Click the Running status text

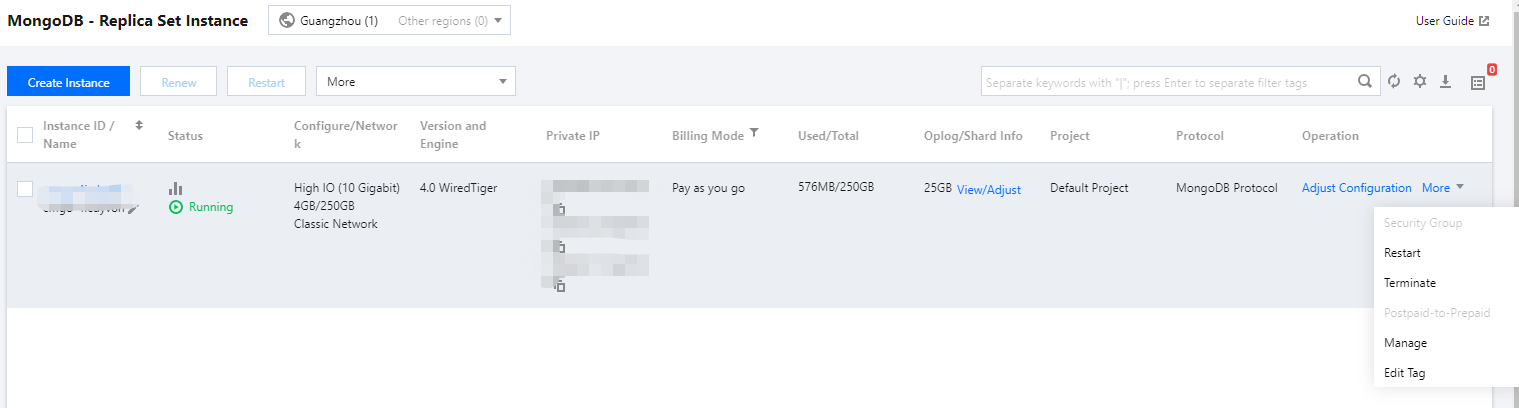coord(211,207)
